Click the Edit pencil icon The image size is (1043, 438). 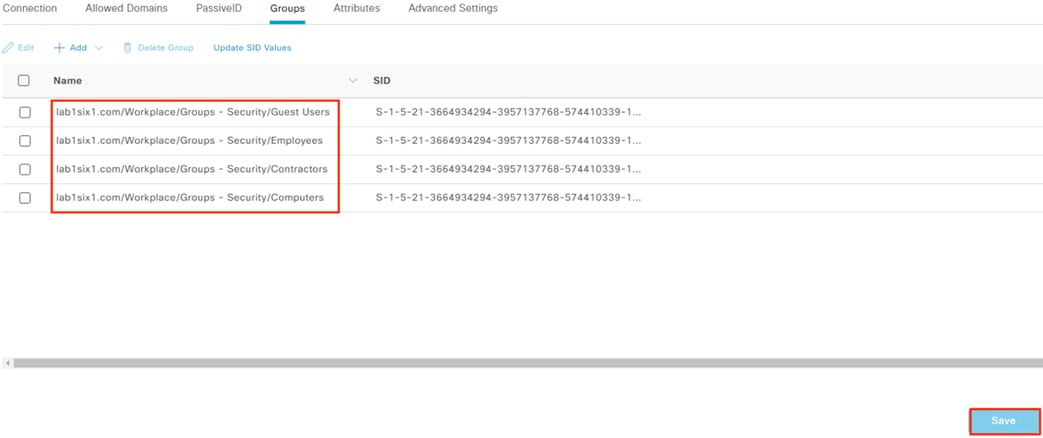coord(8,48)
